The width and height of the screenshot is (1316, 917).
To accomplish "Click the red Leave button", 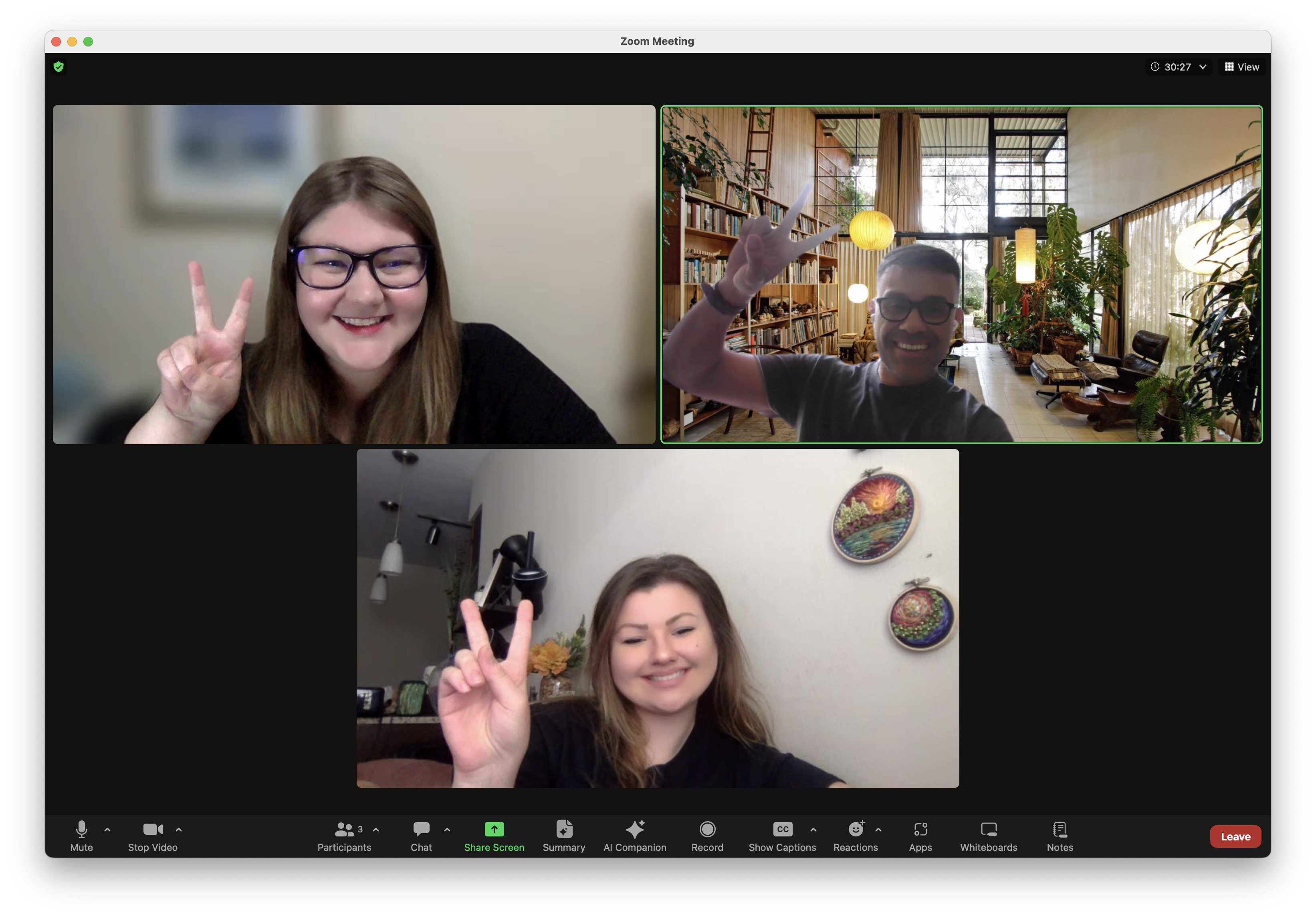I will point(1235,836).
